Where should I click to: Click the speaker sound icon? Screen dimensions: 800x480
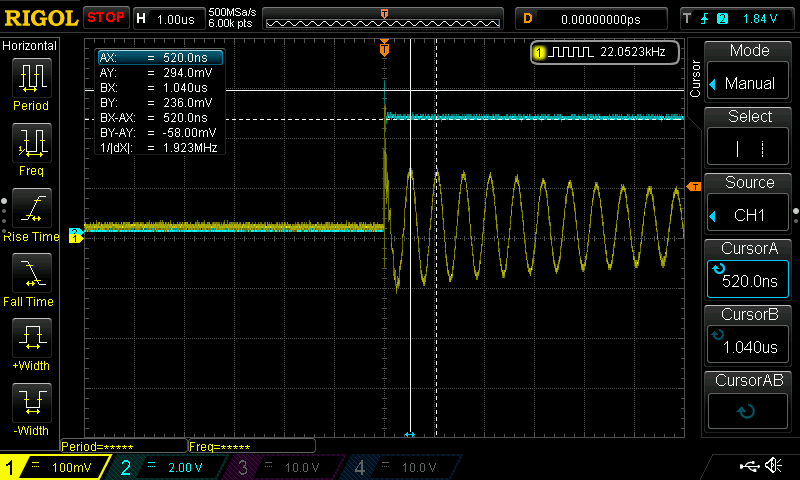coord(773,466)
